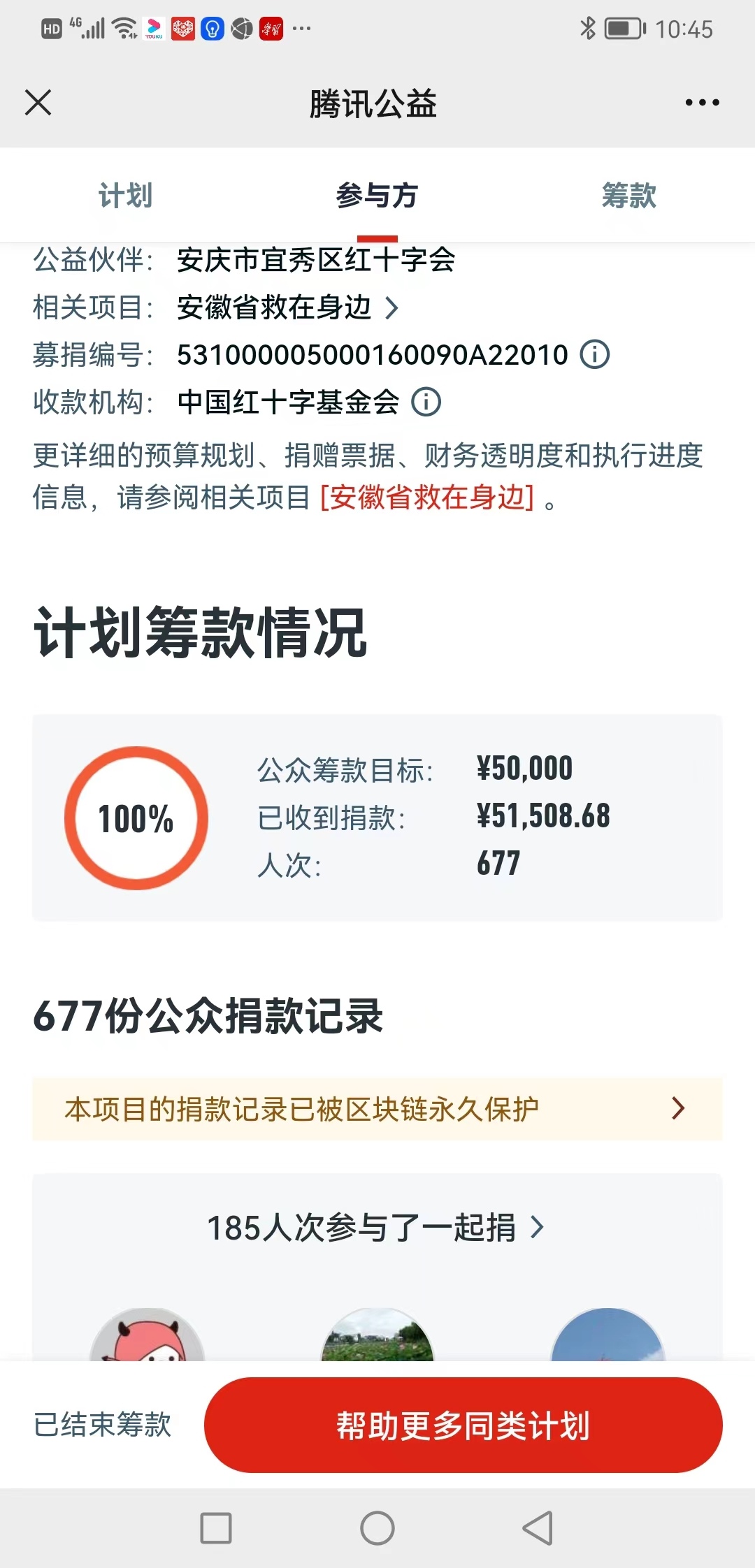This screenshot has width=755, height=1568.
Task: Tap the Bluetooth icon in status bar
Action: coord(588,29)
